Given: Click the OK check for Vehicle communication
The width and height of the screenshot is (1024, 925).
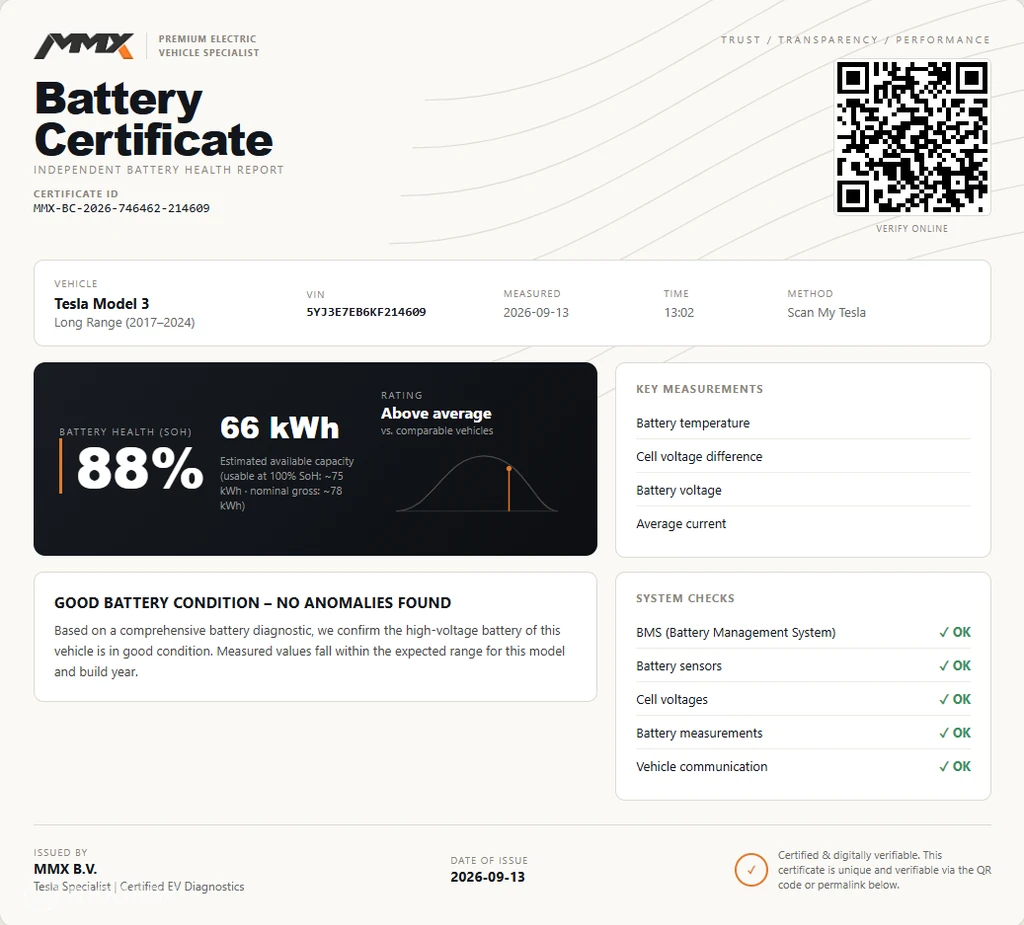Looking at the screenshot, I should [x=955, y=766].
